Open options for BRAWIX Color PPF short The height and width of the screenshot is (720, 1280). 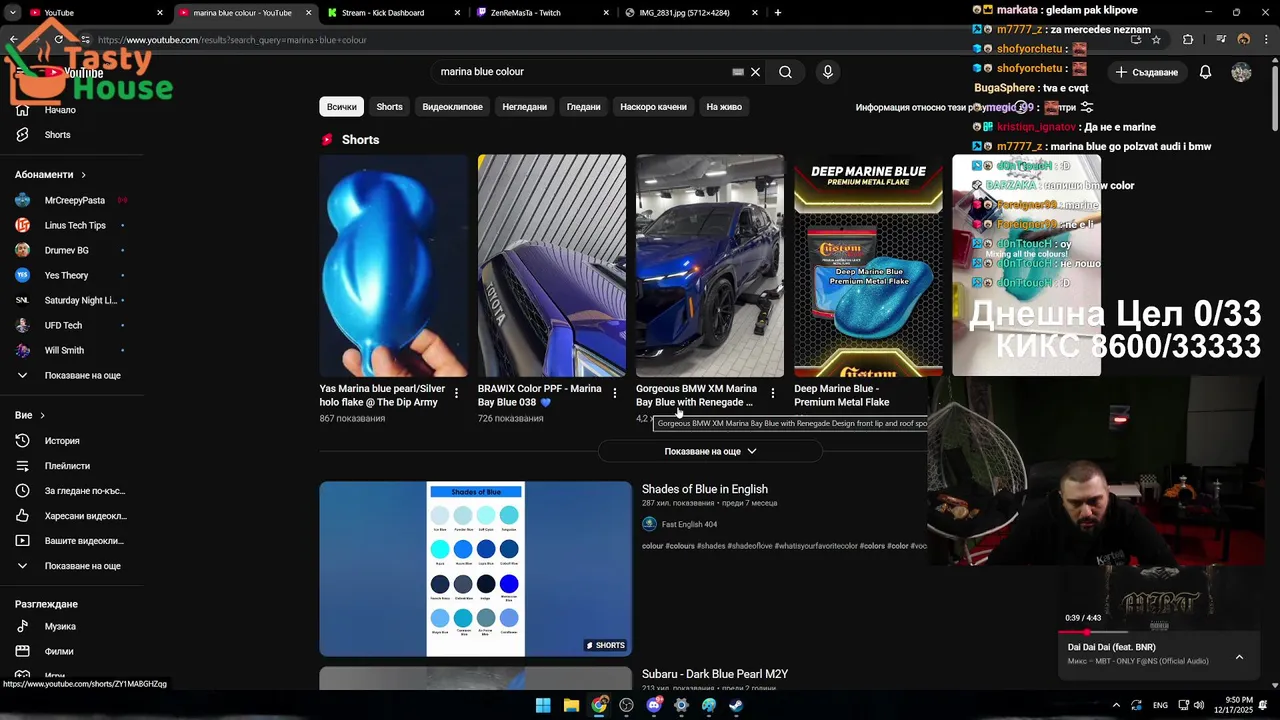[x=615, y=394]
